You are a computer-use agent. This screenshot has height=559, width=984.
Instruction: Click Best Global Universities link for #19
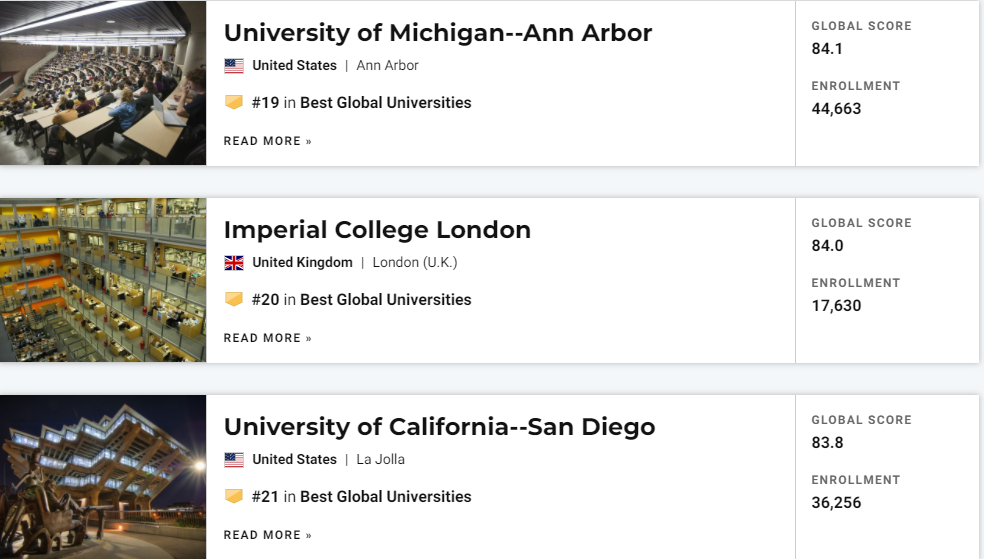pos(385,102)
